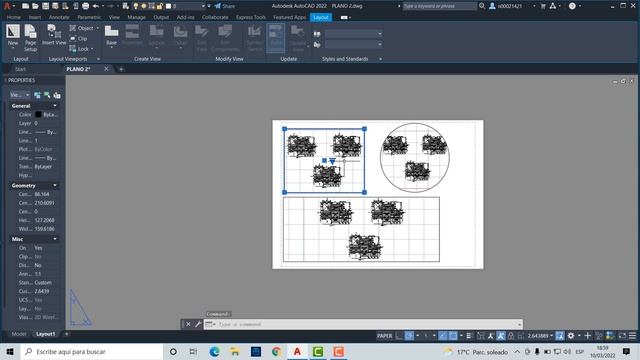Toggle the highlighted annotation auto-scale icon
The height and width of the screenshot is (360, 640).
[501, 336]
